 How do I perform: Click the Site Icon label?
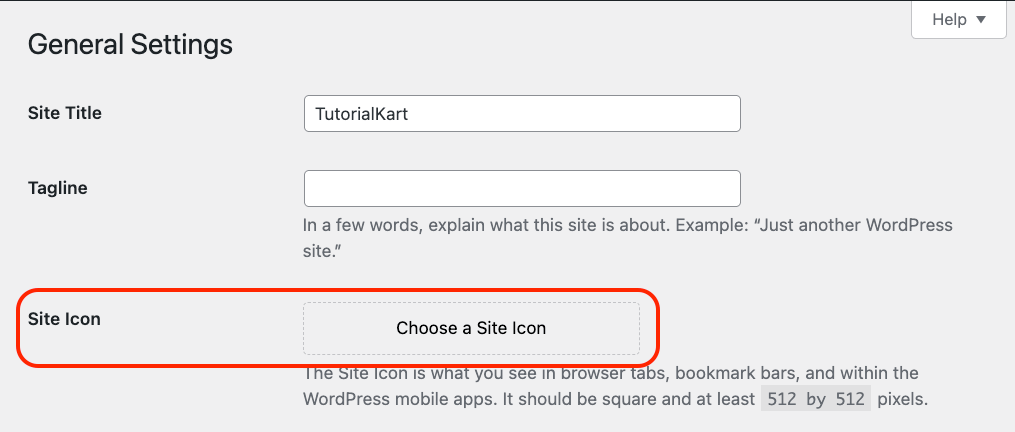click(x=64, y=319)
